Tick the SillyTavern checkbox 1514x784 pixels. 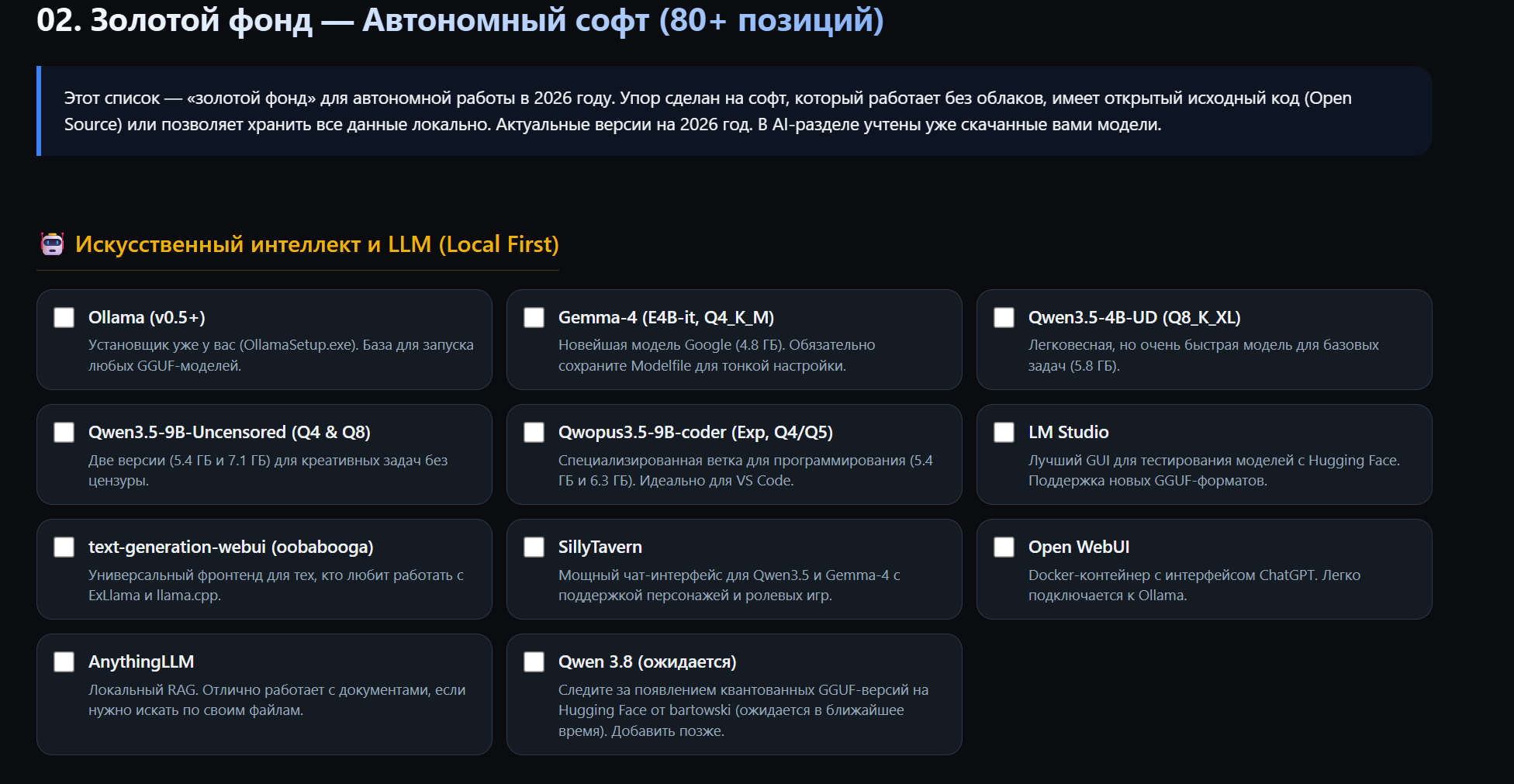(x=534, y=547)
